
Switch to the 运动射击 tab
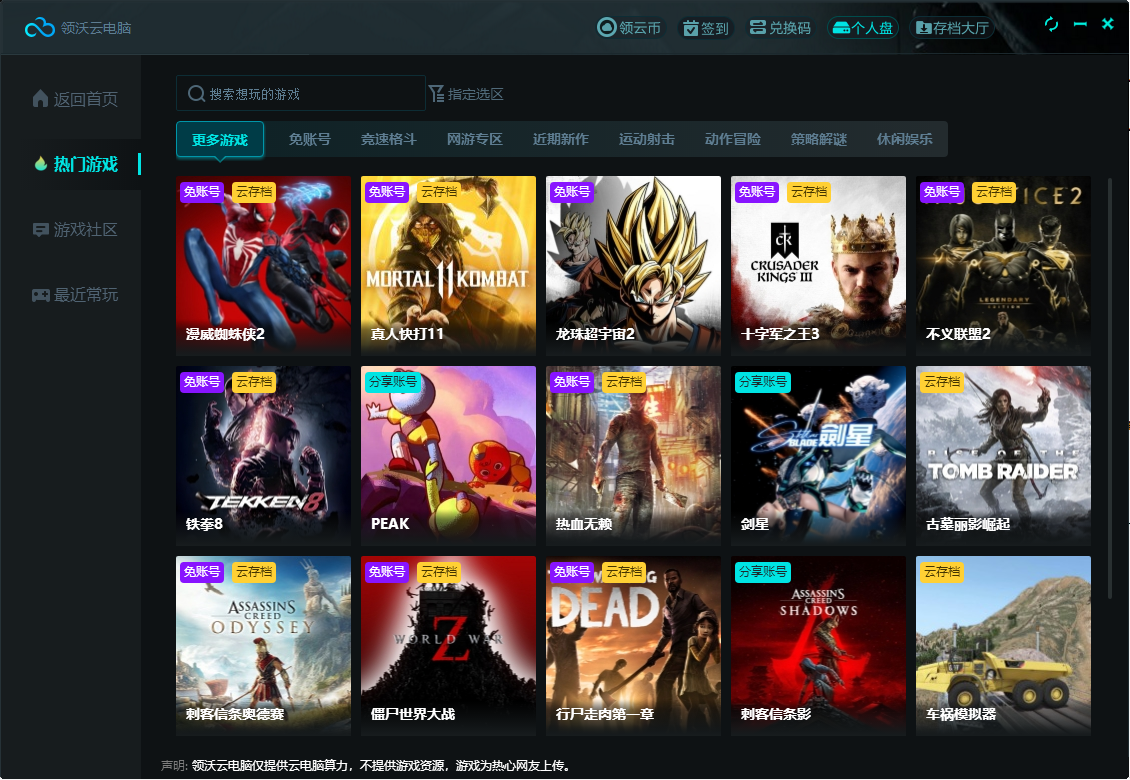(647, 139)
